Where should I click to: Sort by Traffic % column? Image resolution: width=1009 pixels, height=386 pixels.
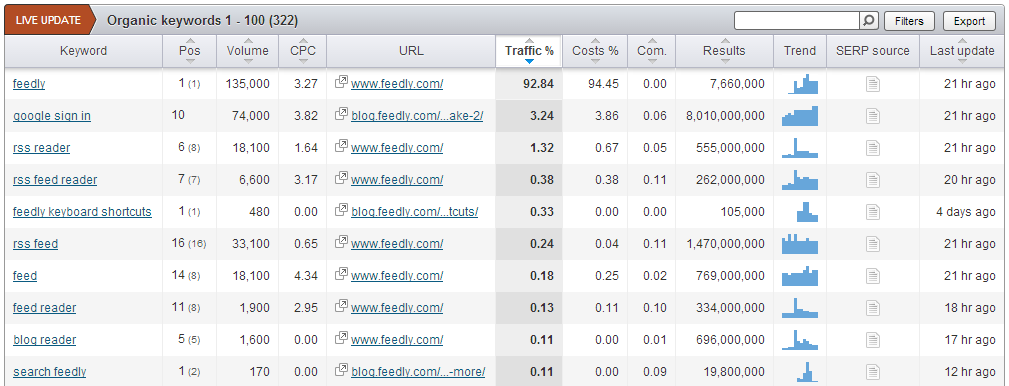tap(529, 51)
